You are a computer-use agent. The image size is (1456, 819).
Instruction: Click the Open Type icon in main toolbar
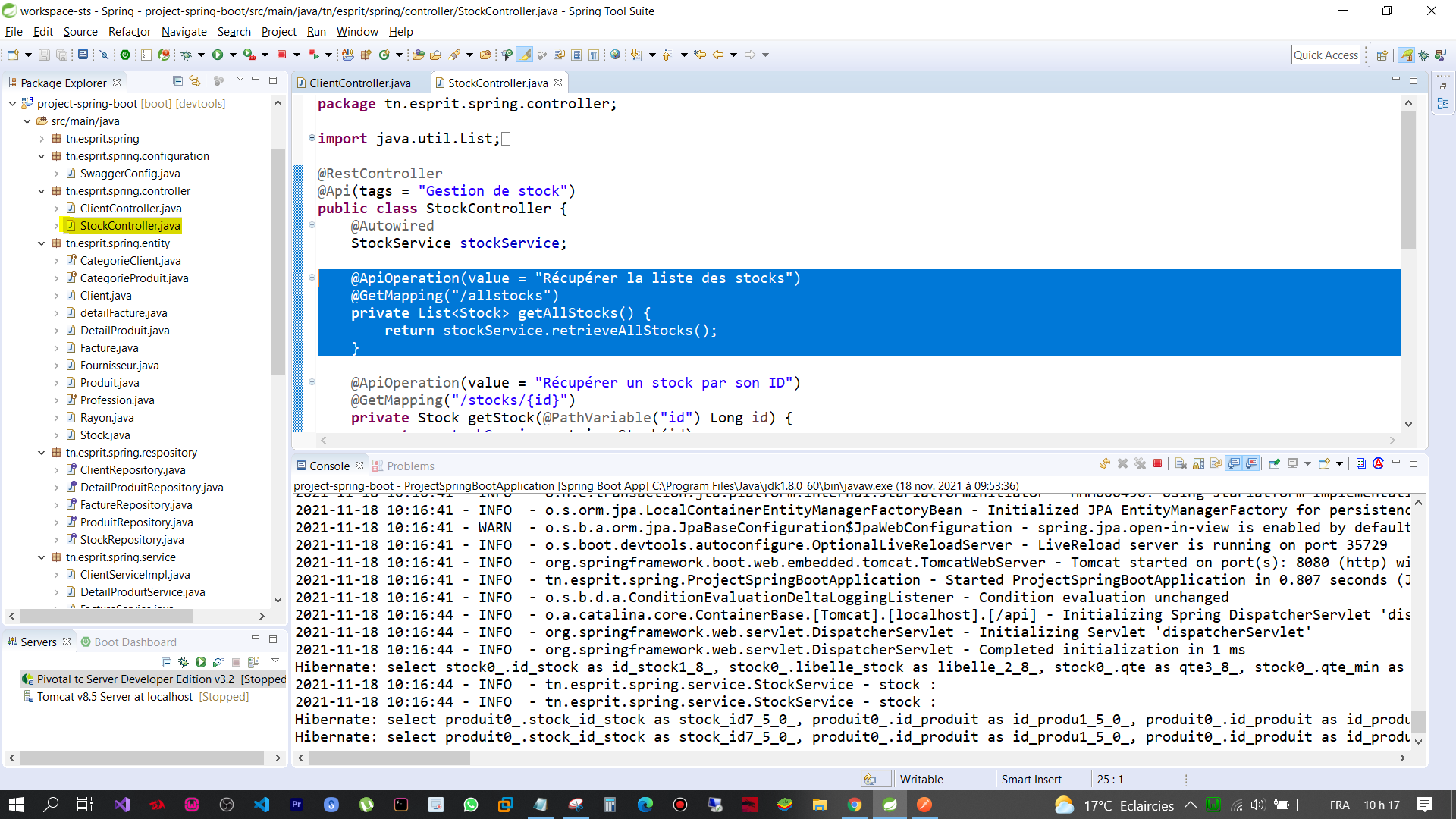point(418,55)
